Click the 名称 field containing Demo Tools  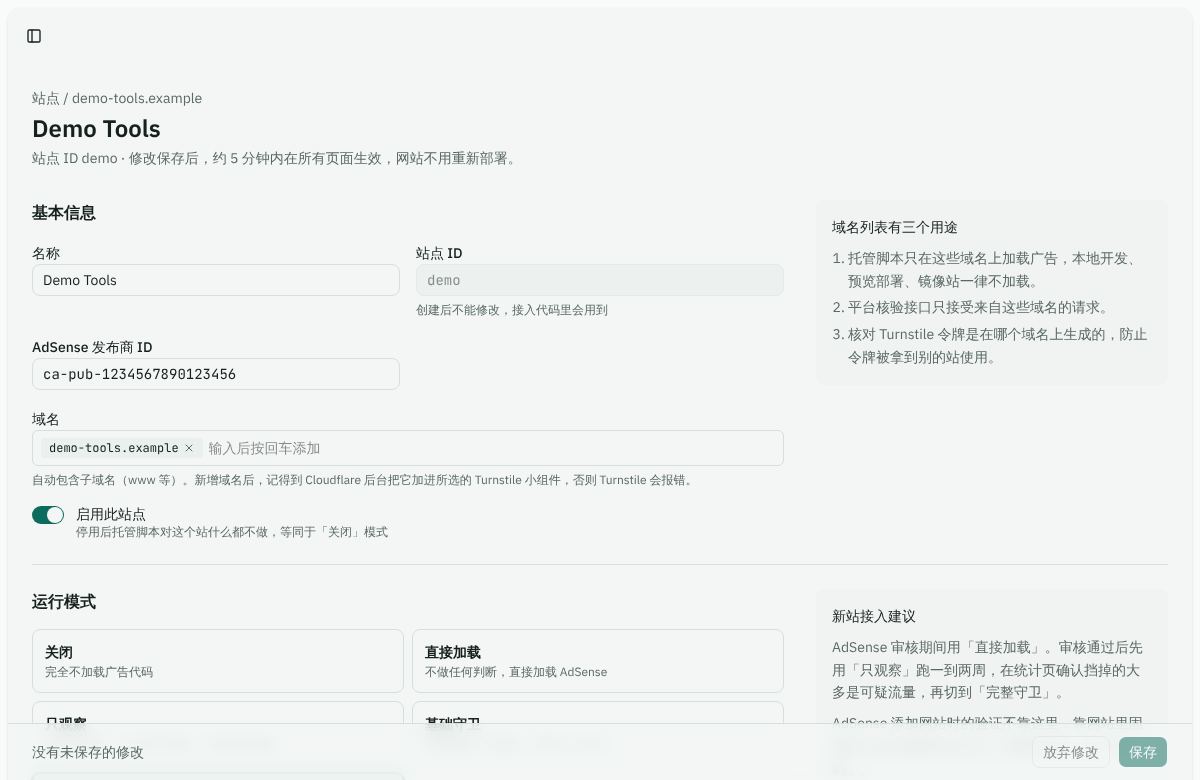tap(216, 280)
